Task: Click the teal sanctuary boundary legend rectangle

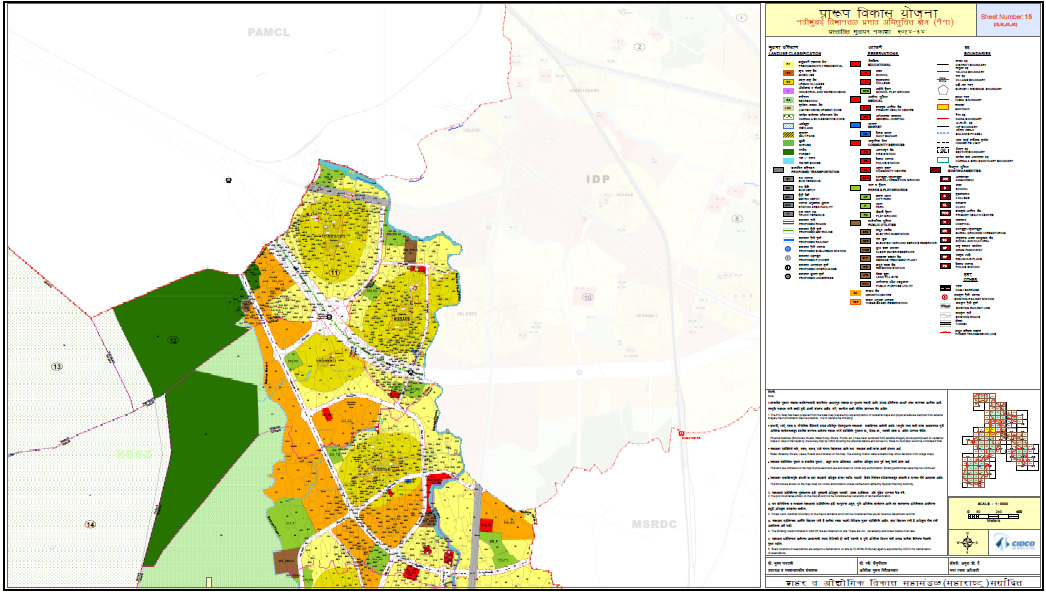Action: 943,160
